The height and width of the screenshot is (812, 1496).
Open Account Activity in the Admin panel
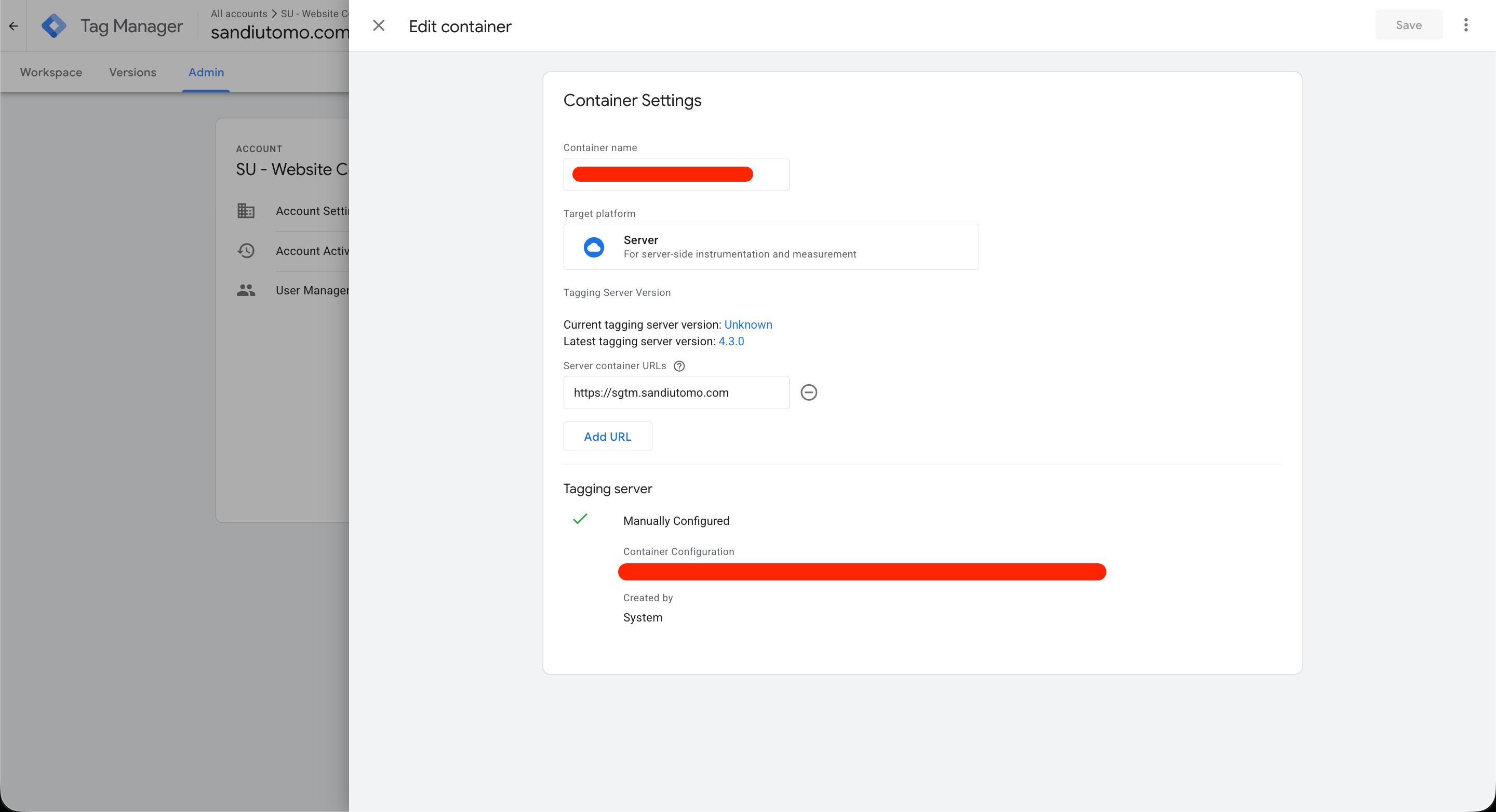coord(312,251)
